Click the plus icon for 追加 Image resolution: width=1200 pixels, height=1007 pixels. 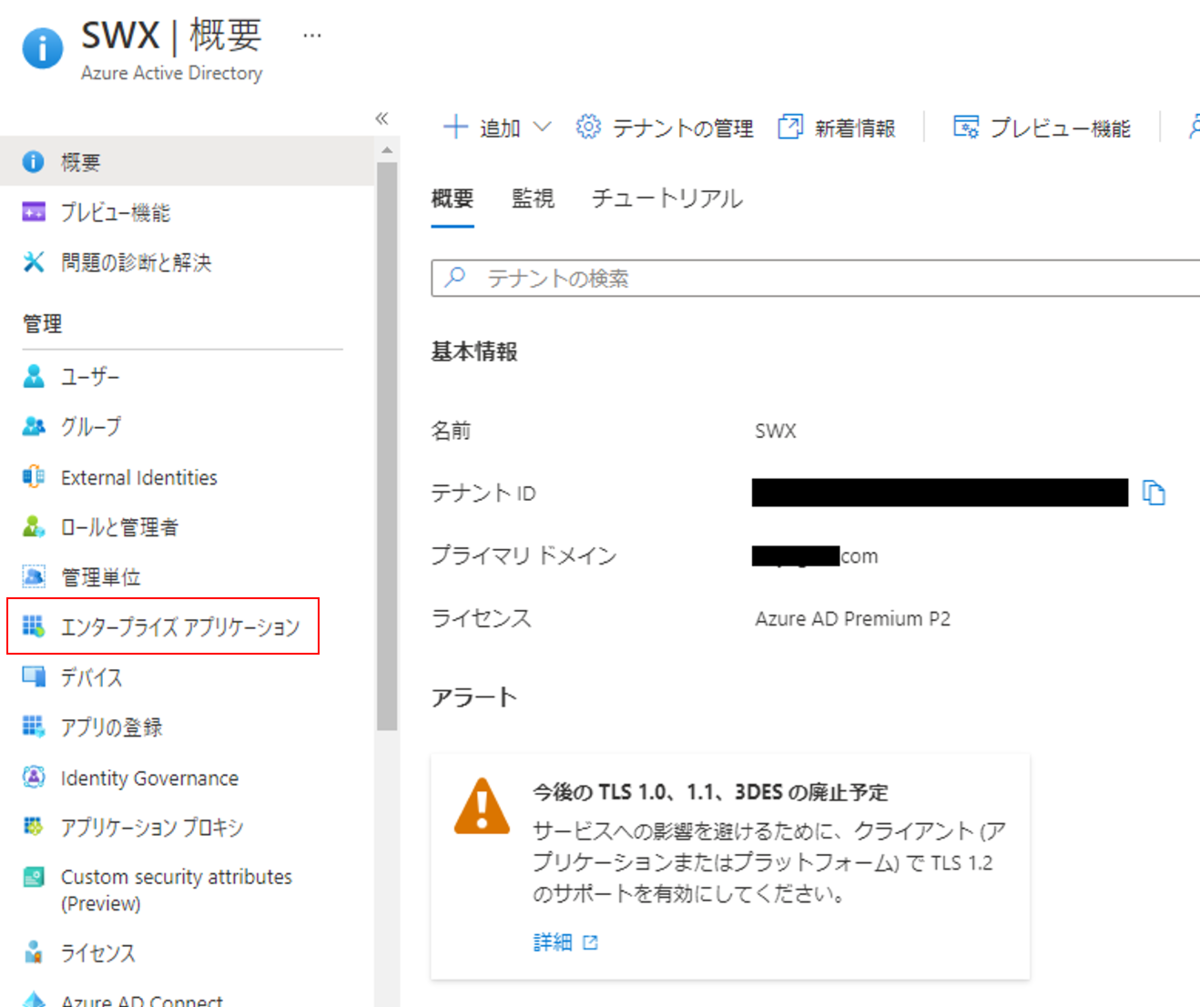pos(455,127)
